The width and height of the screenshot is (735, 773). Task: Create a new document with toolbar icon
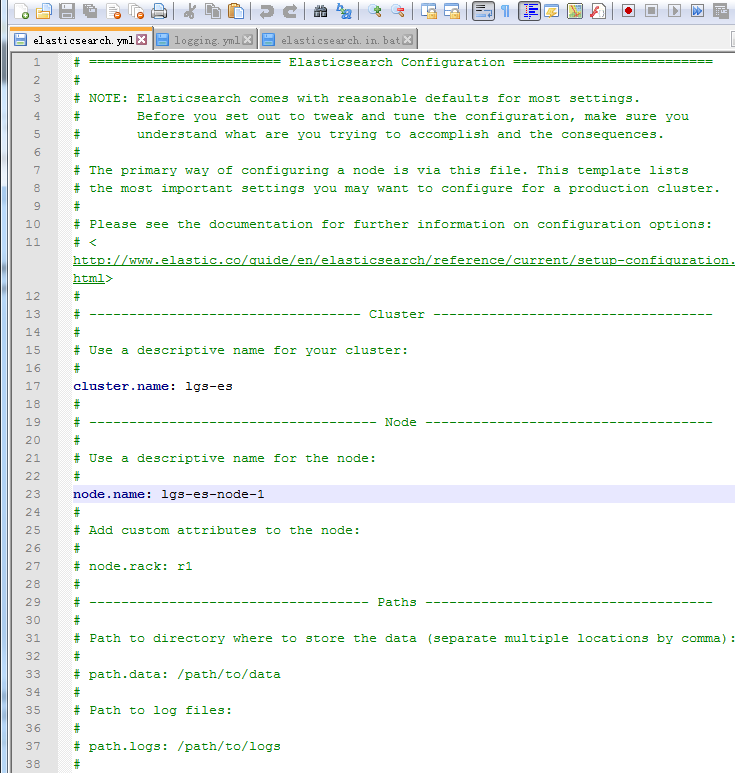click(x=21, y=11)
